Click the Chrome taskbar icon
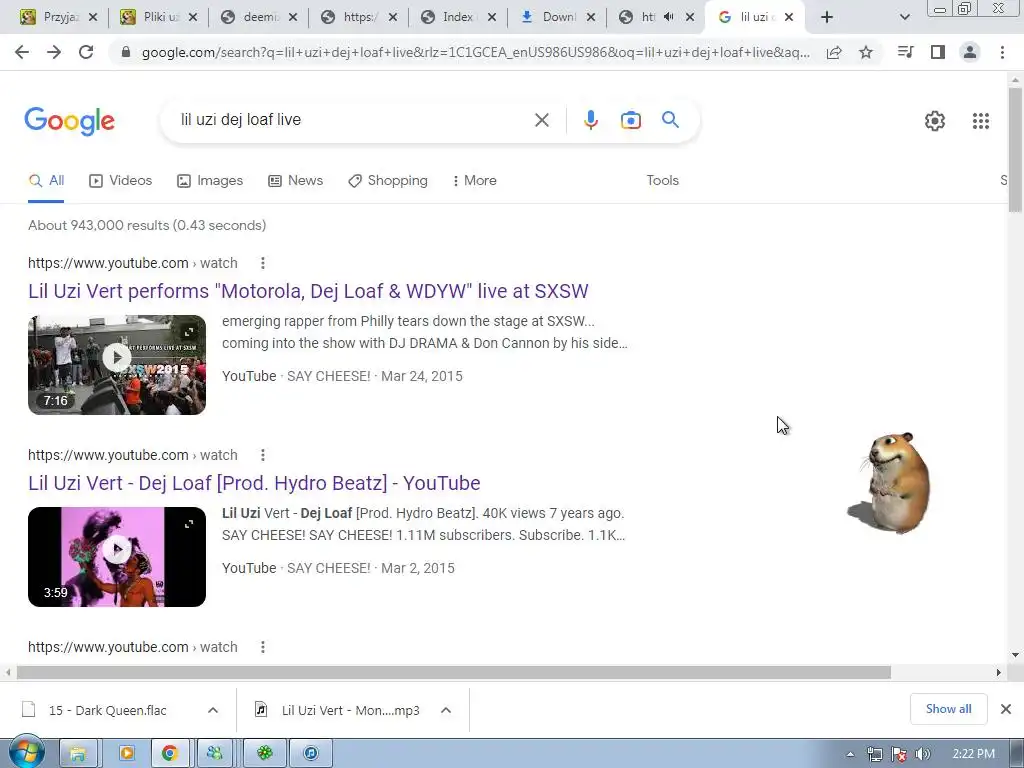Screen dimensions: 1024x768 (170, 754)
